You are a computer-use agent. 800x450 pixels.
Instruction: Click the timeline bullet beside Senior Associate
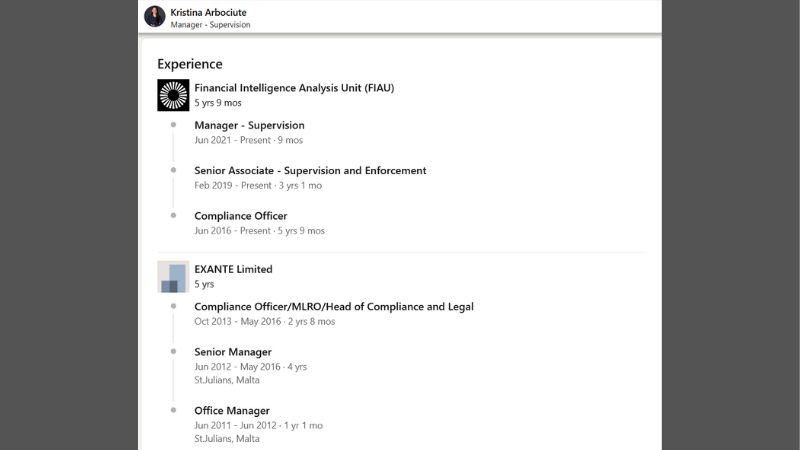(x=173, y=170)
